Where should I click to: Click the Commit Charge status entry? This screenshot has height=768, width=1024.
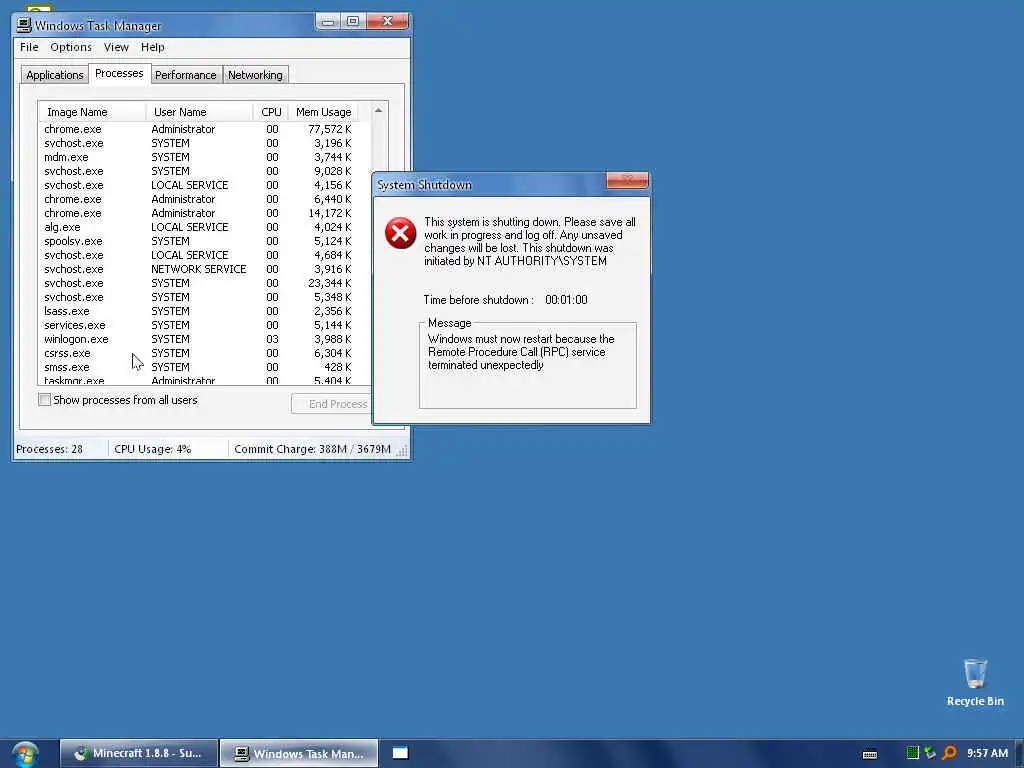point(312,449)
